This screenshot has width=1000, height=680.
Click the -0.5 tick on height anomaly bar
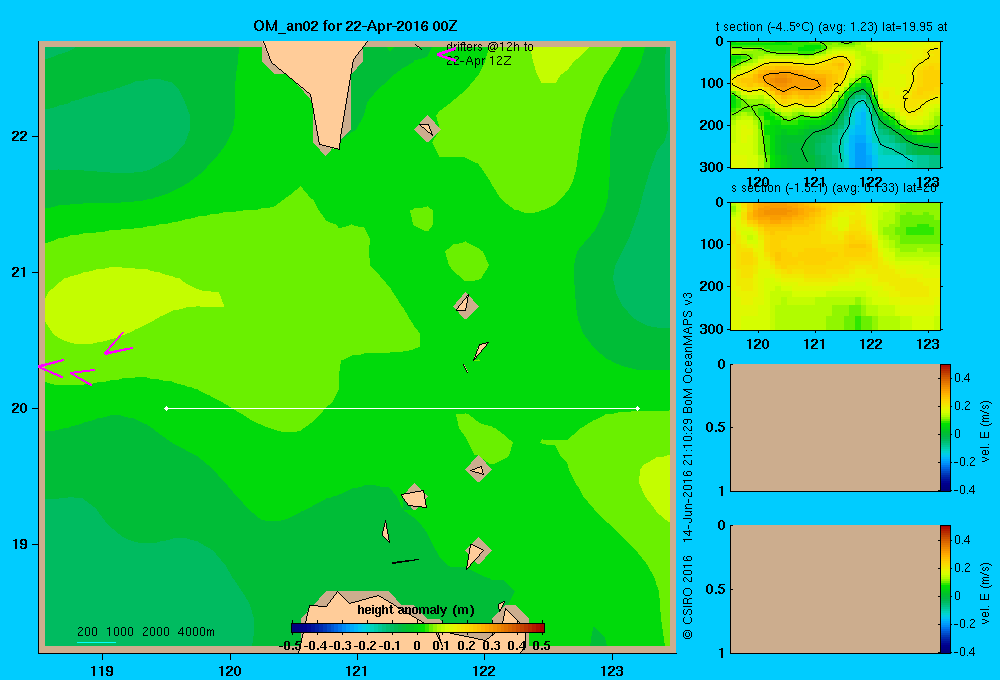point(290,646)
